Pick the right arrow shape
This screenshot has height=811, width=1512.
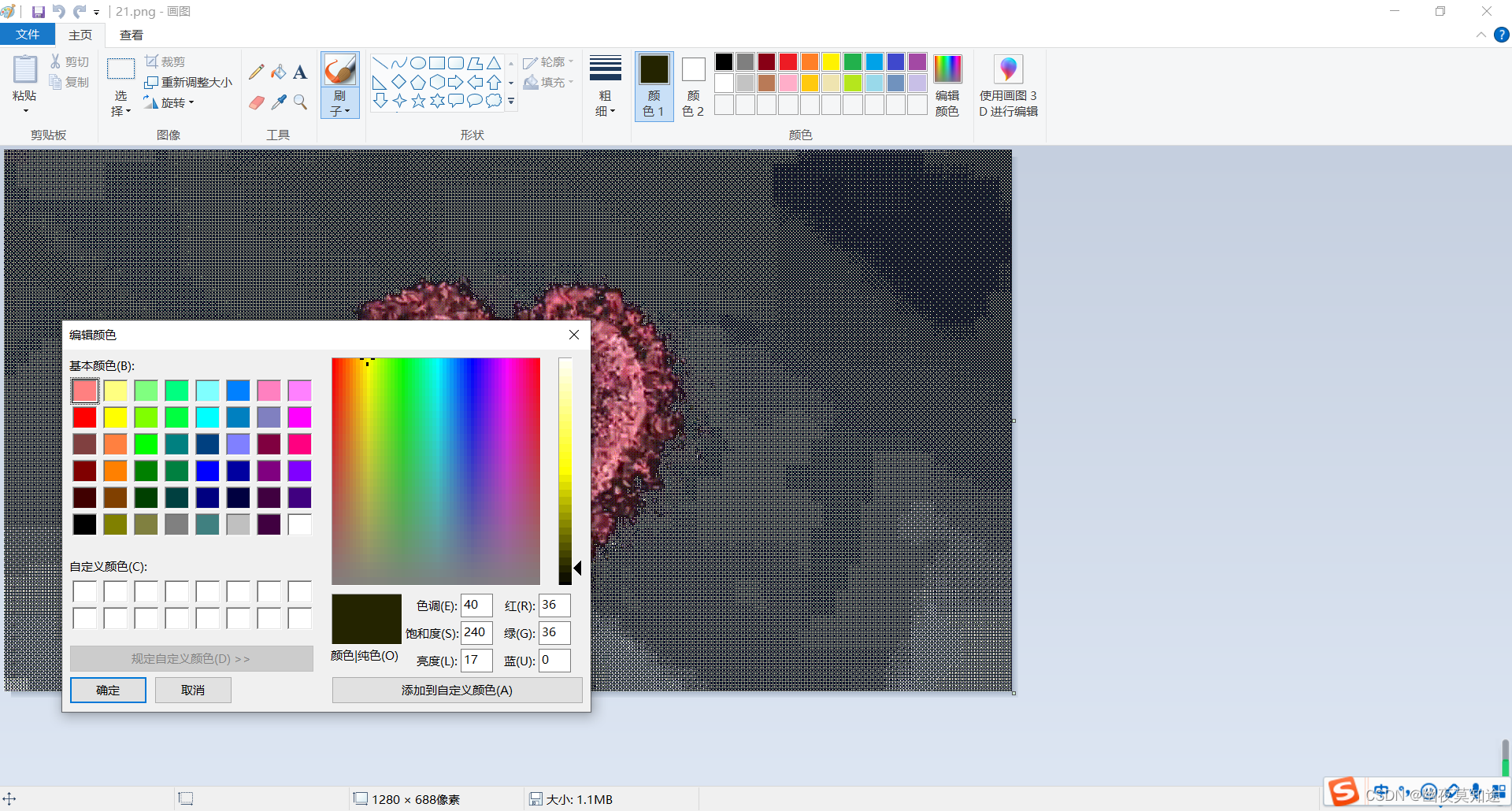[456, 82]
